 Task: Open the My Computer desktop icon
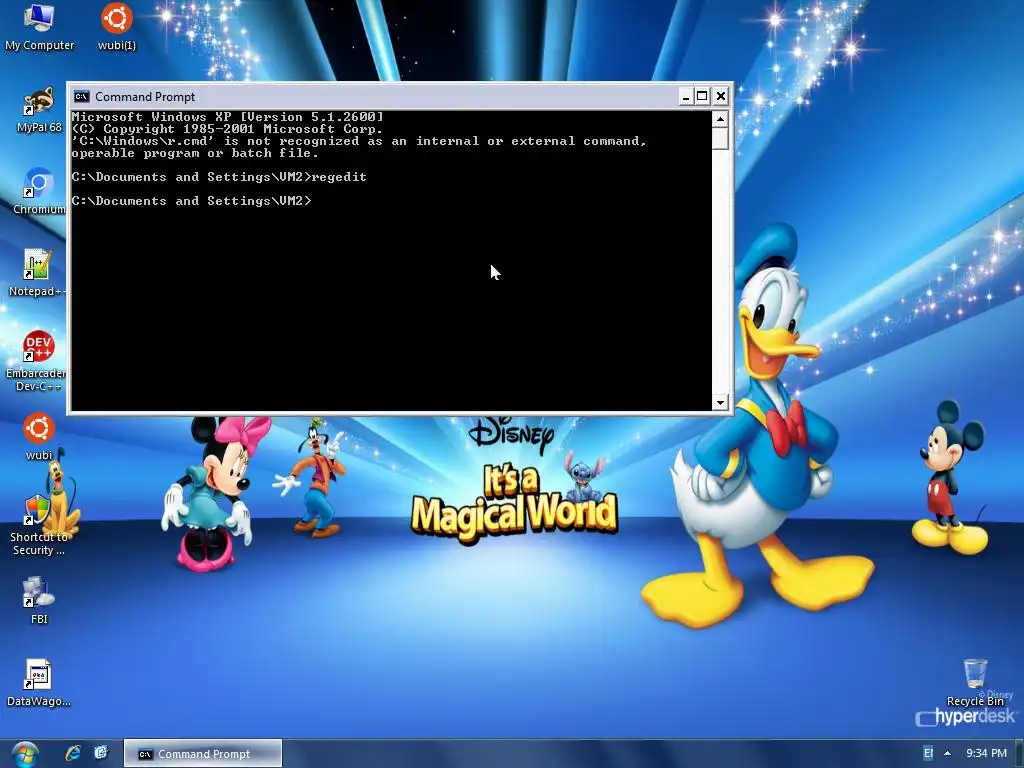tap(39, 27)
